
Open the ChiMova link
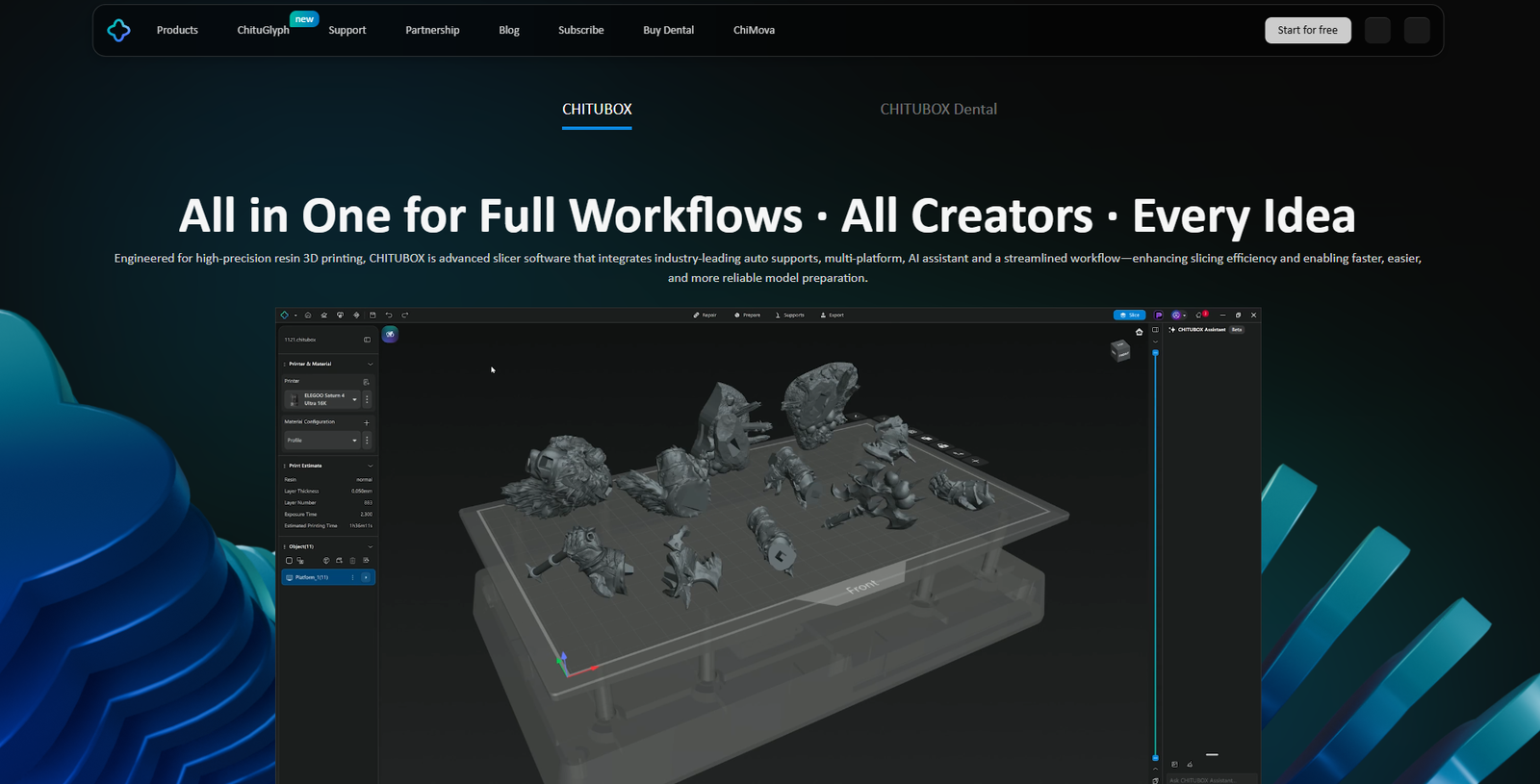point(754,30)
